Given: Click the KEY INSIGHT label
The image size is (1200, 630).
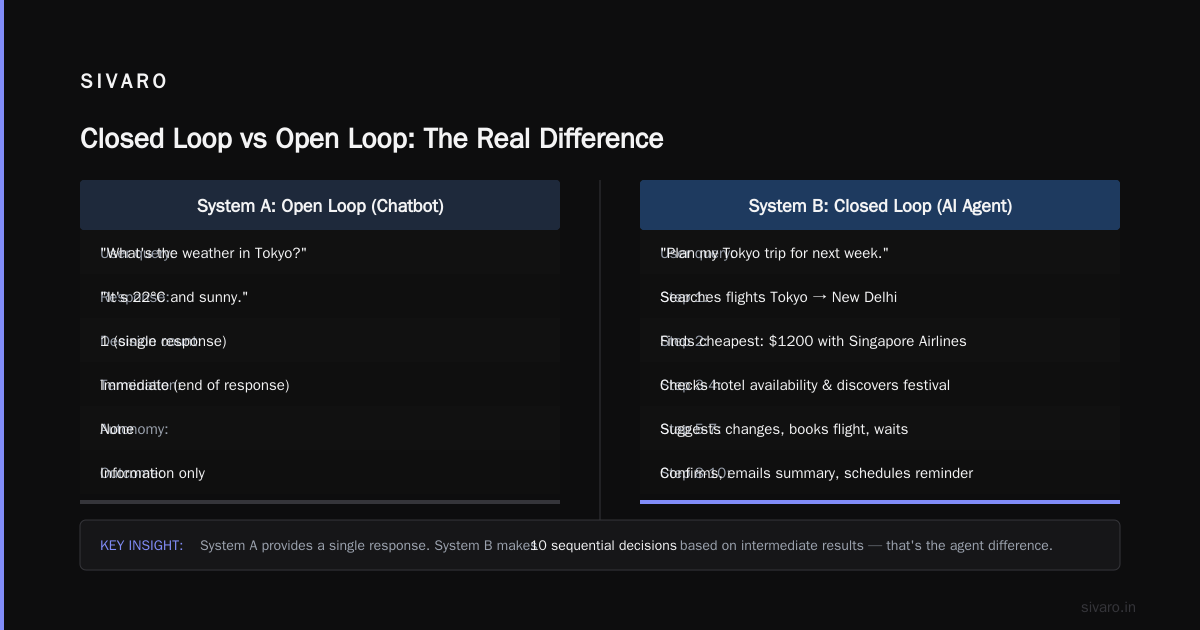Looking at the screenshot, I should (141, 545).
